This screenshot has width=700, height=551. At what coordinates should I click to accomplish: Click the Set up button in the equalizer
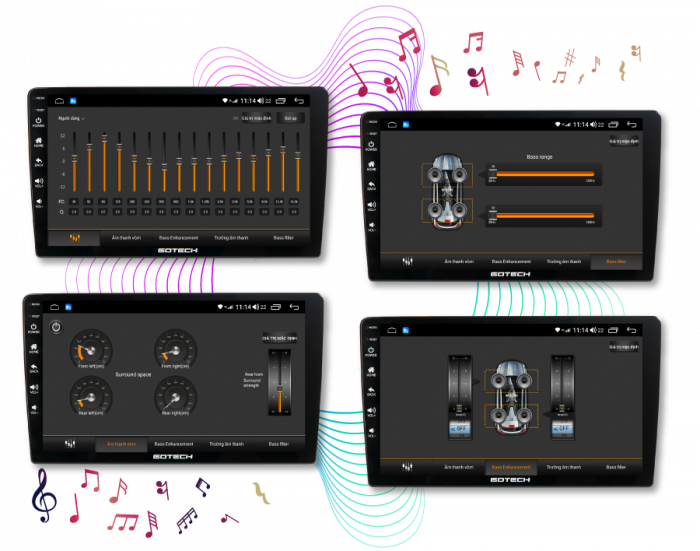(290, 118)
